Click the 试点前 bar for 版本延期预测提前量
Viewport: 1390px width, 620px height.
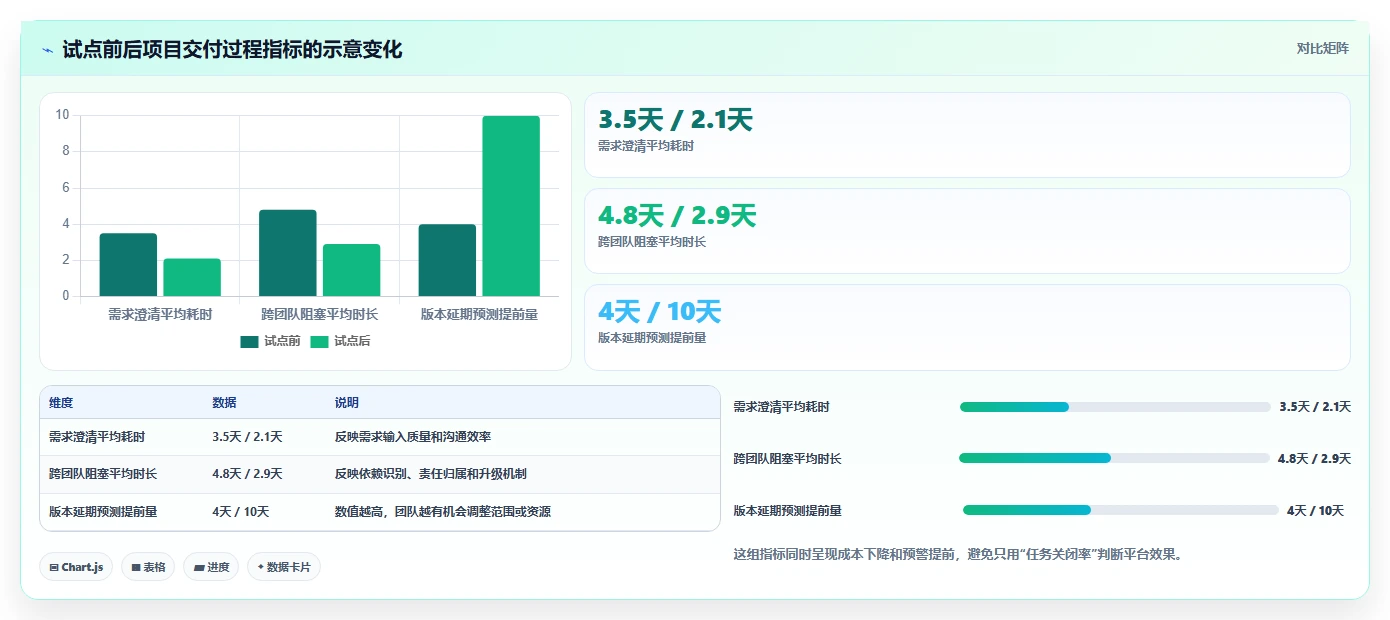point(447,260)
